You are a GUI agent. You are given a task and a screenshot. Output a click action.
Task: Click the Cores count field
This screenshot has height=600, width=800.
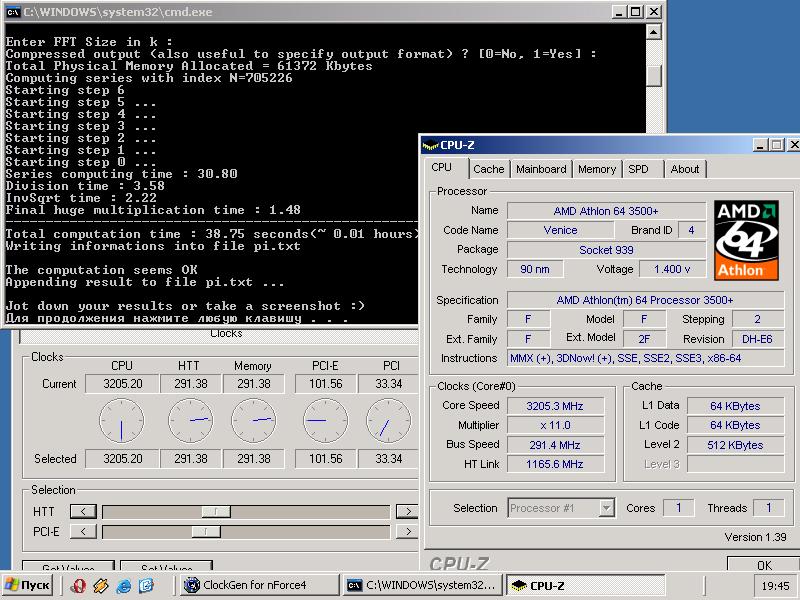pos(679,508)
